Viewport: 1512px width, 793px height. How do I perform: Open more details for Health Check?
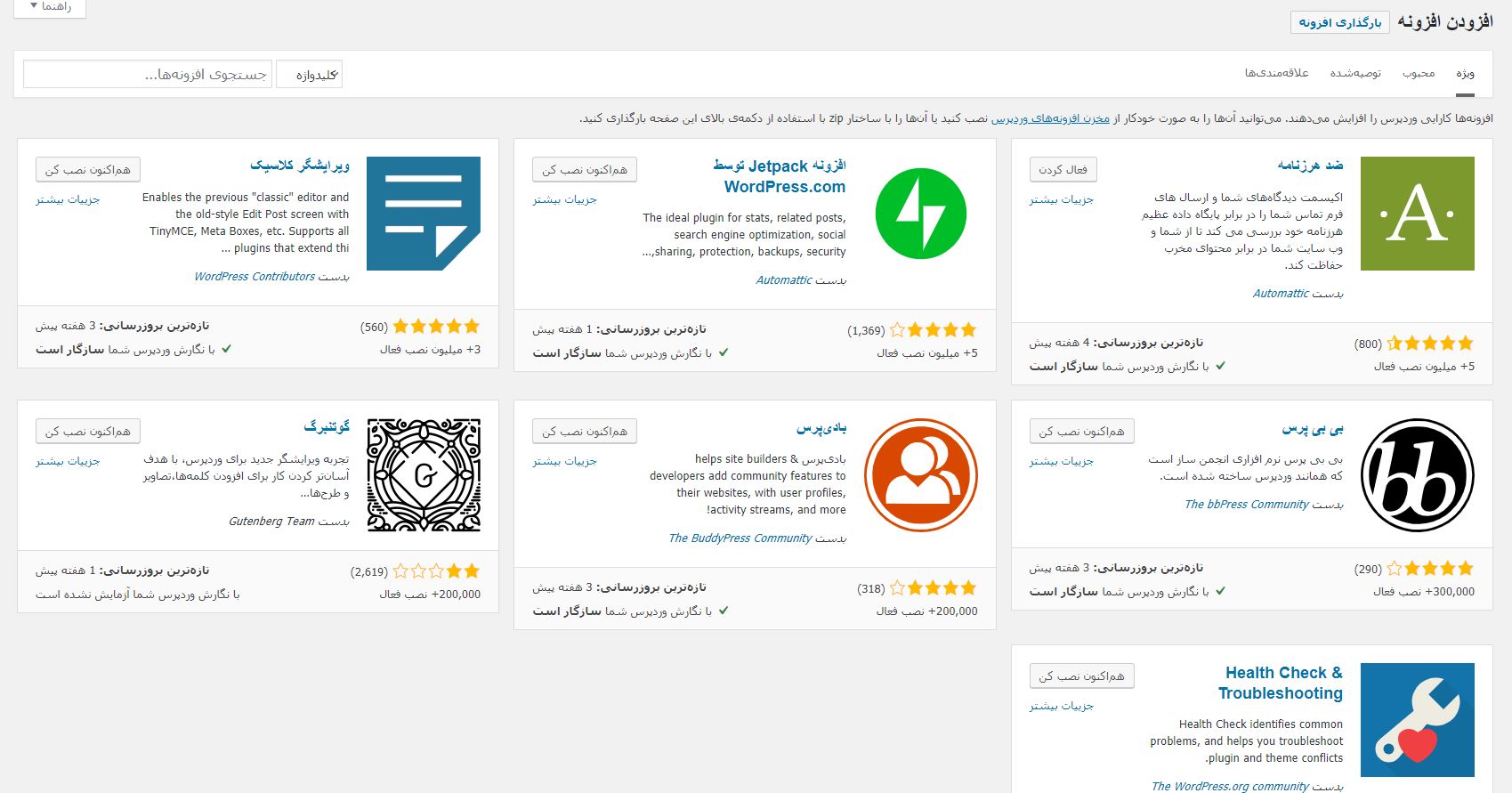coord(1062,706)
